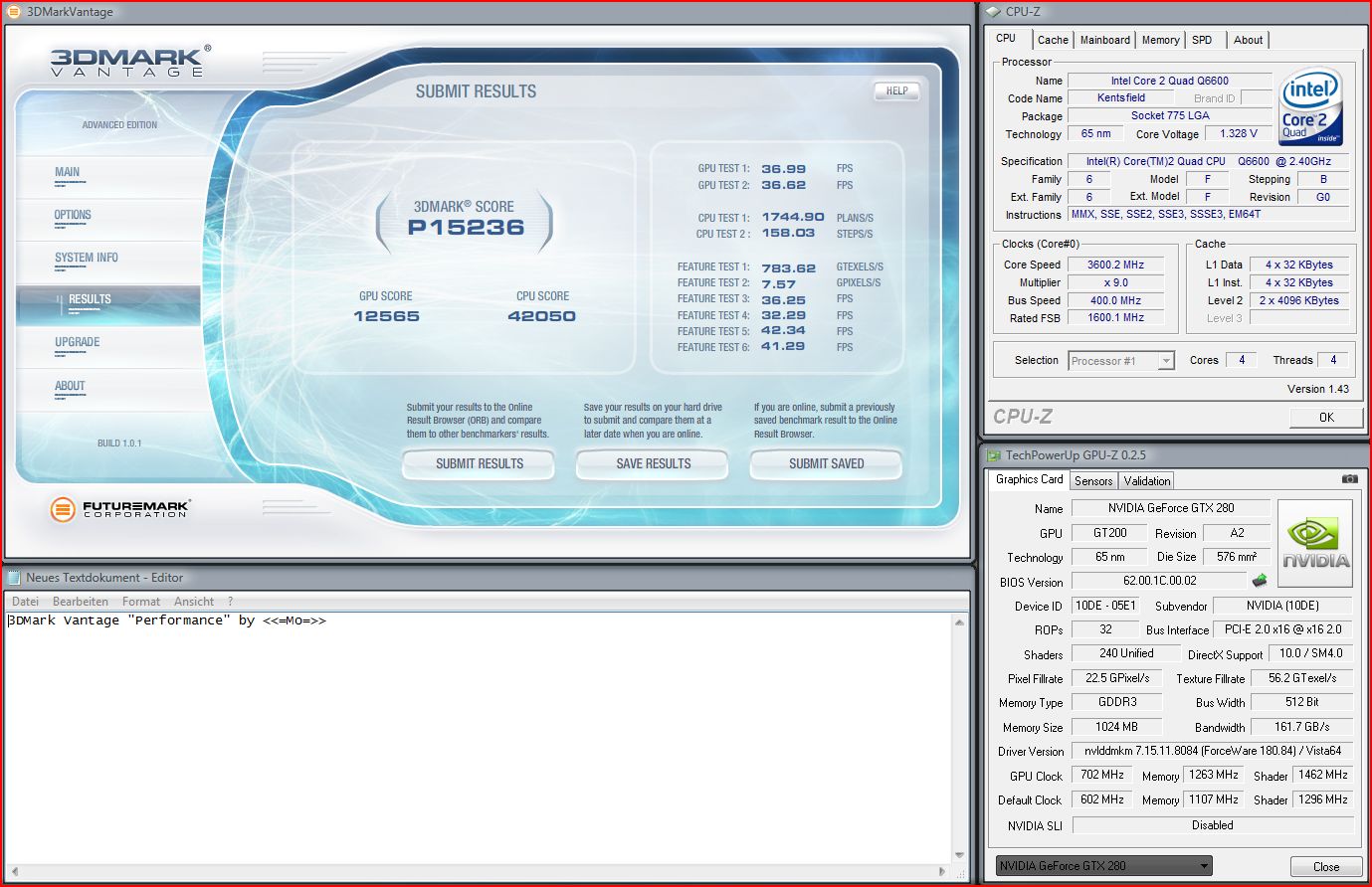1372x887 pixels.
Task: Switch to the Mainboard tab in CPU-Z
Action: coord(1104,40)
